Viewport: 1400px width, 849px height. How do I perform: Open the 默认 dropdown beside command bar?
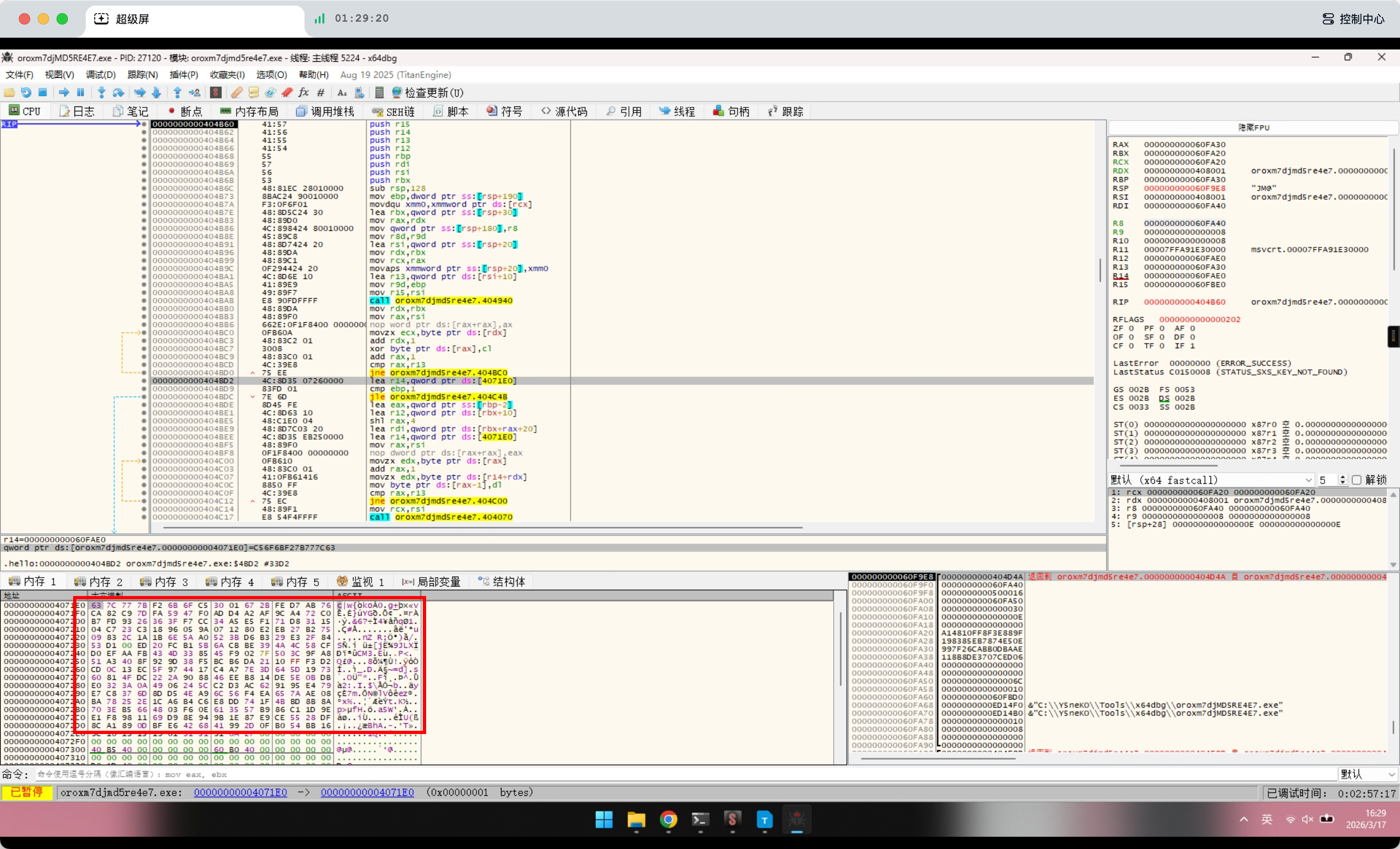point(1367,774)
